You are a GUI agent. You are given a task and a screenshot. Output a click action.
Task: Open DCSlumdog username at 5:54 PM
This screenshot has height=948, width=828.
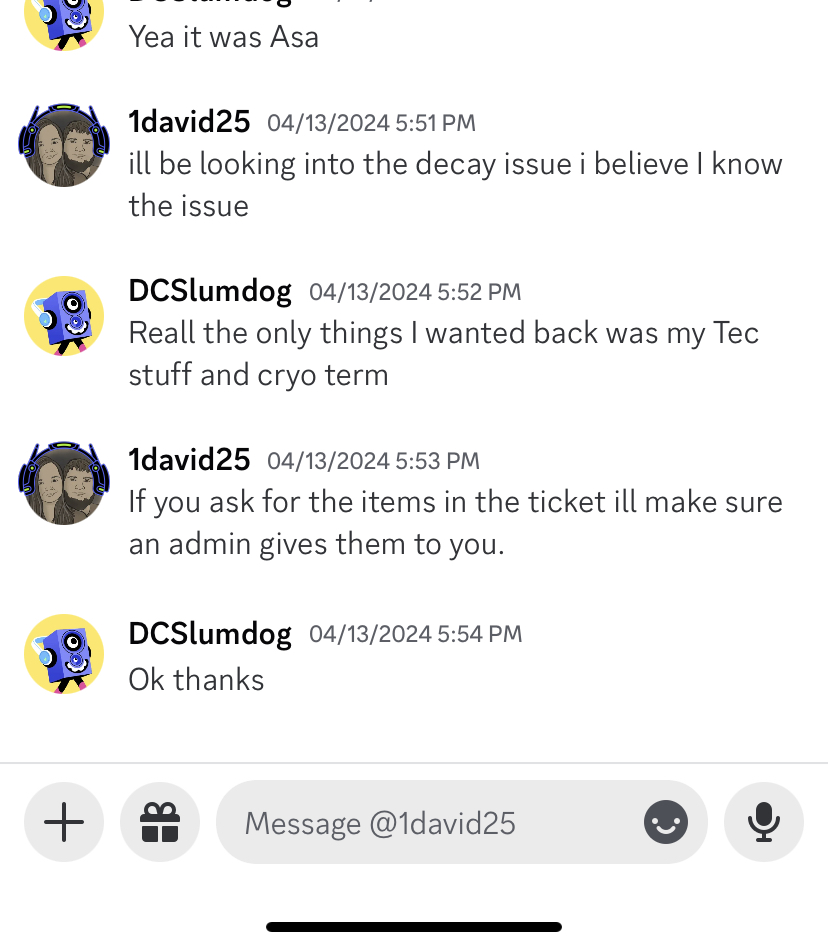pyautogui.click(x=210, y=634)
